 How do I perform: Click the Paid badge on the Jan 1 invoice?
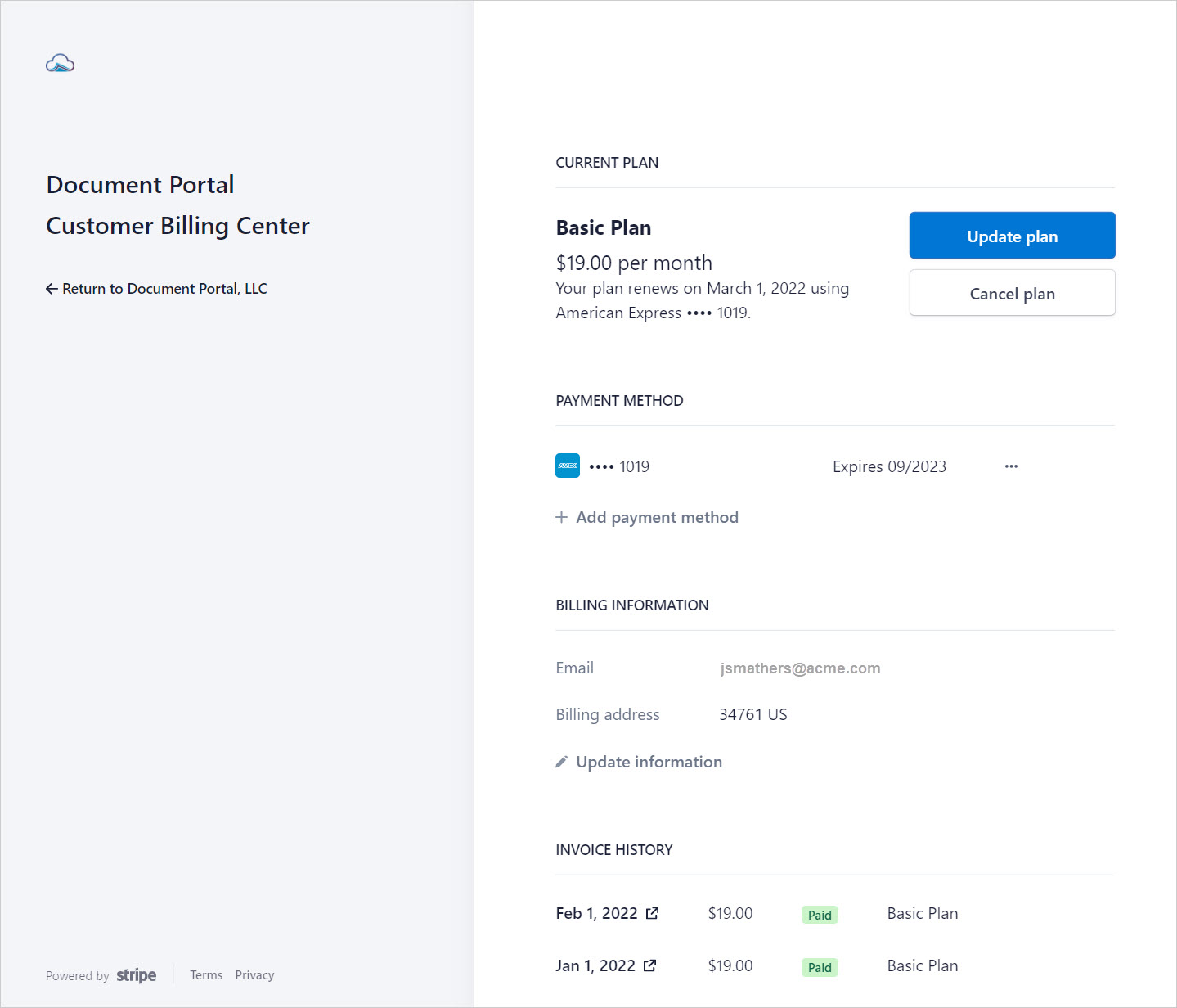tap(819, 966)
